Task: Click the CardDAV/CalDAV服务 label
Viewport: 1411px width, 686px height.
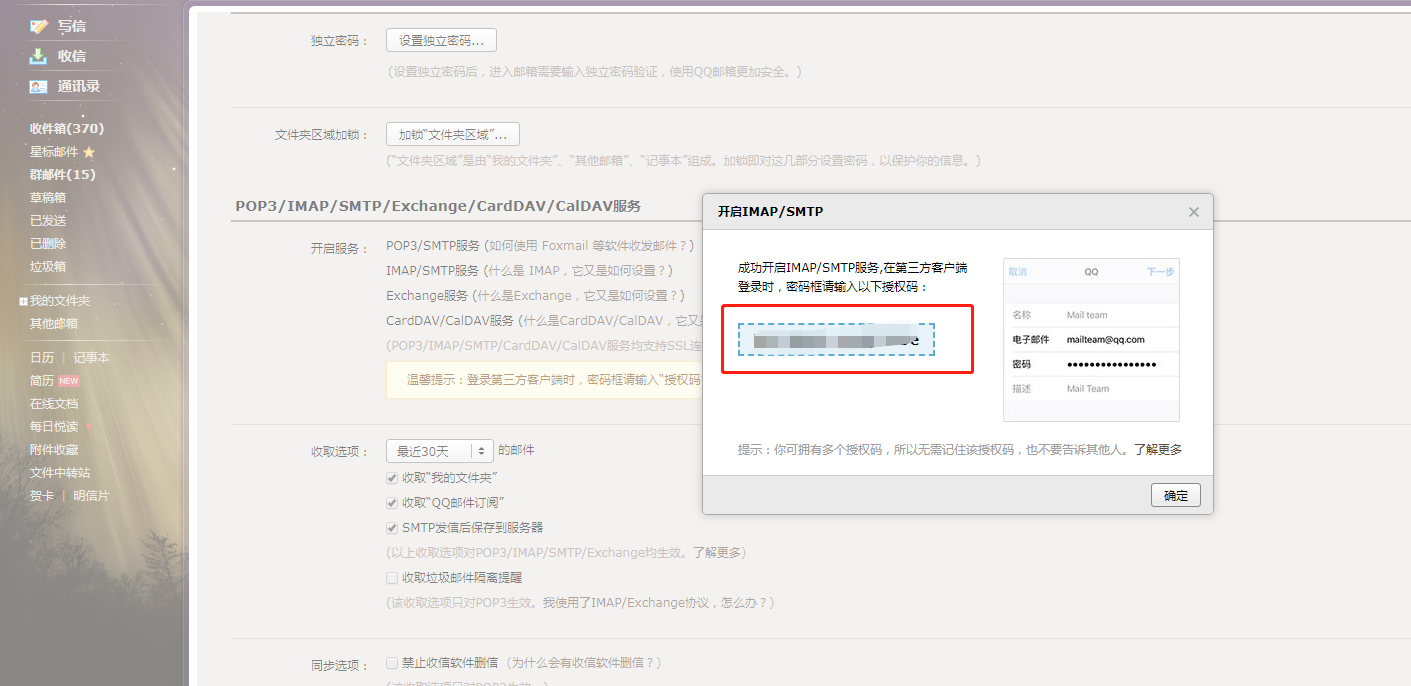Action: pyautogui.click(x=450, y=321)
